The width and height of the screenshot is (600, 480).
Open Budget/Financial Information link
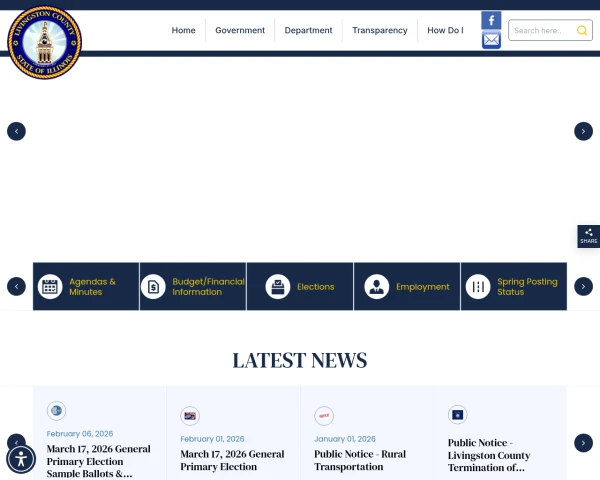tap(209, 287)
